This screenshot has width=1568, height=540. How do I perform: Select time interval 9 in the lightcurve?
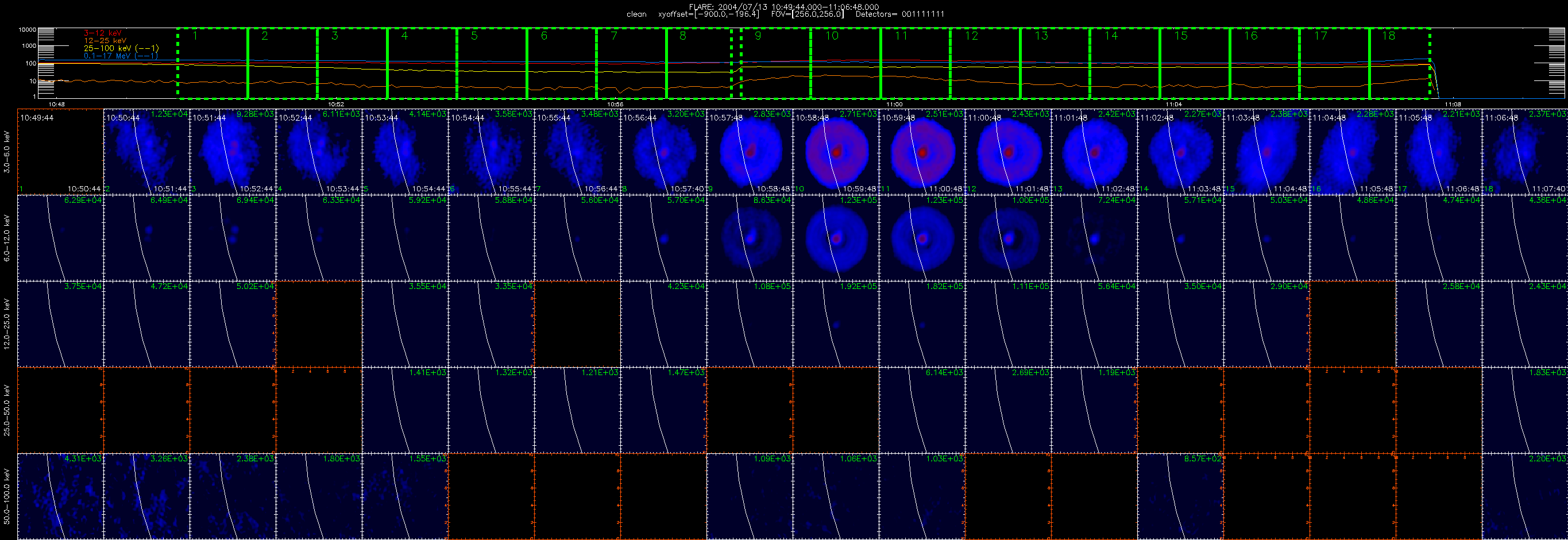(775, 63)
